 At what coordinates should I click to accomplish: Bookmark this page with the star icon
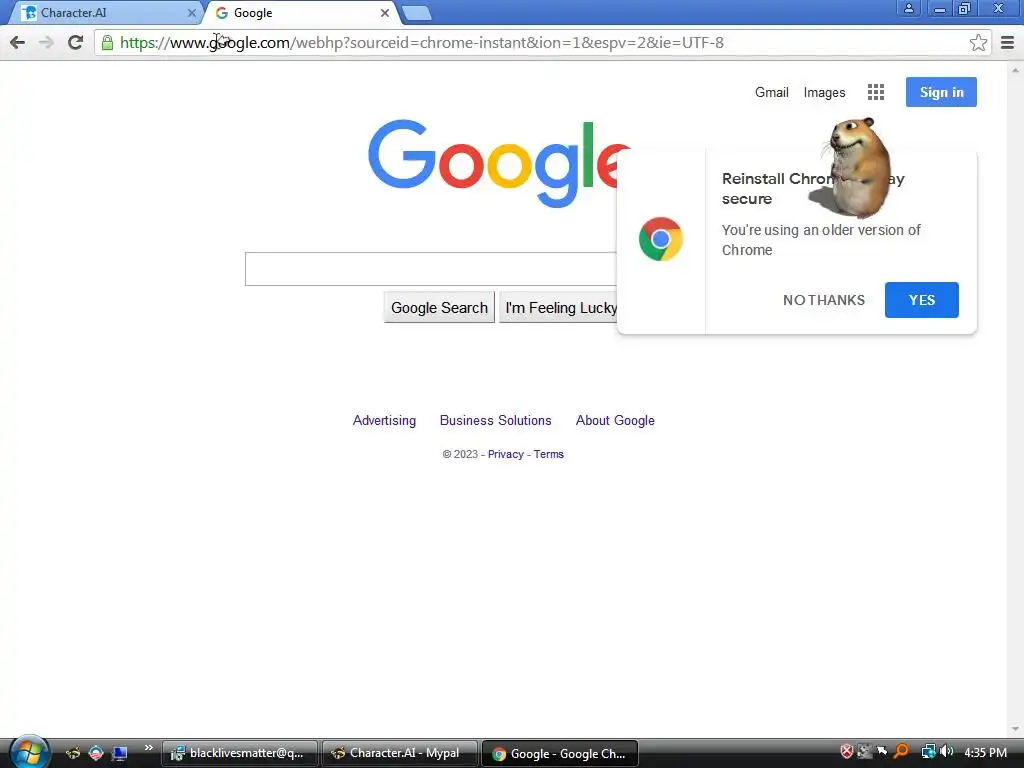click(978, 43)
